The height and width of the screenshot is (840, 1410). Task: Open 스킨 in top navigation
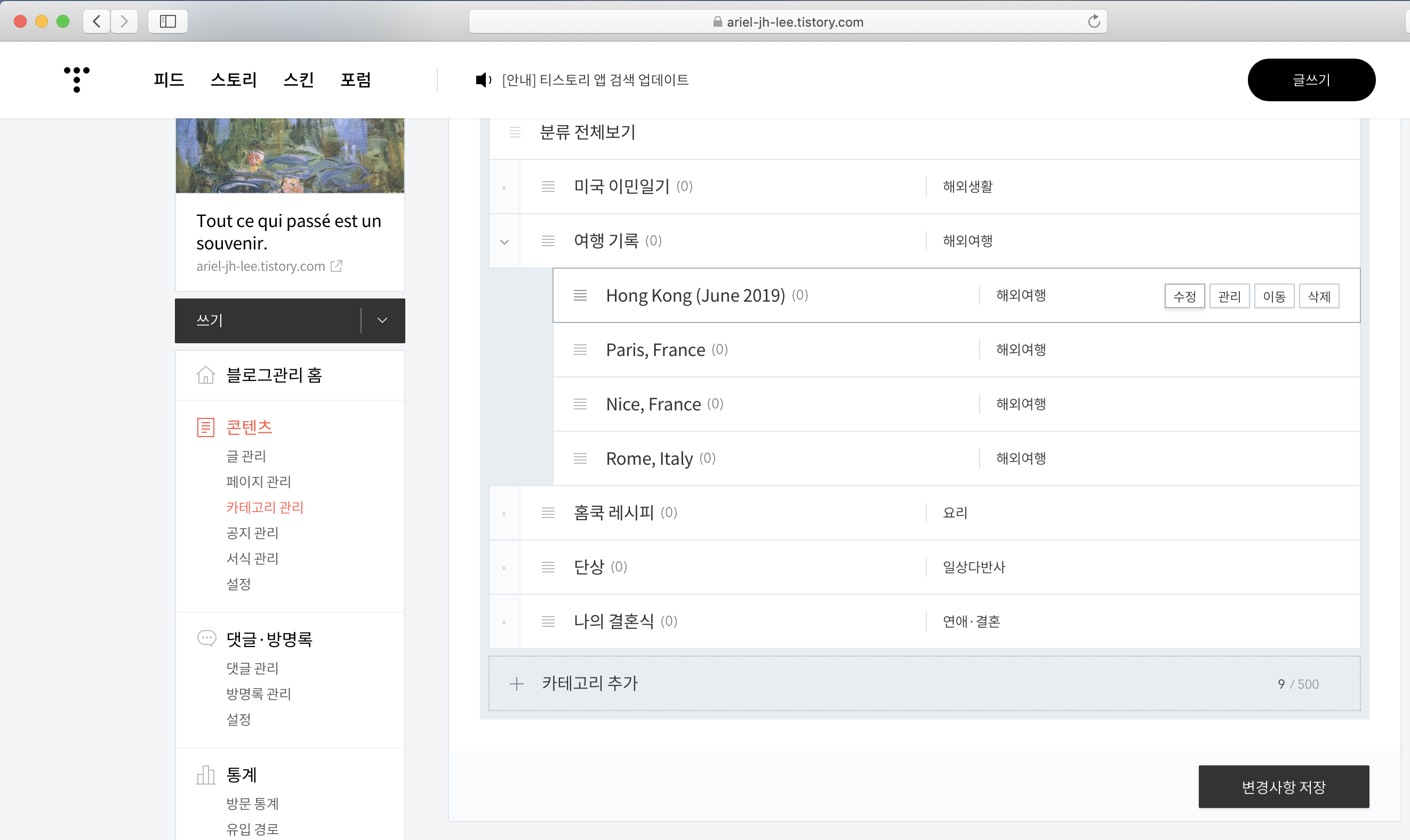[x=299, y=80]
